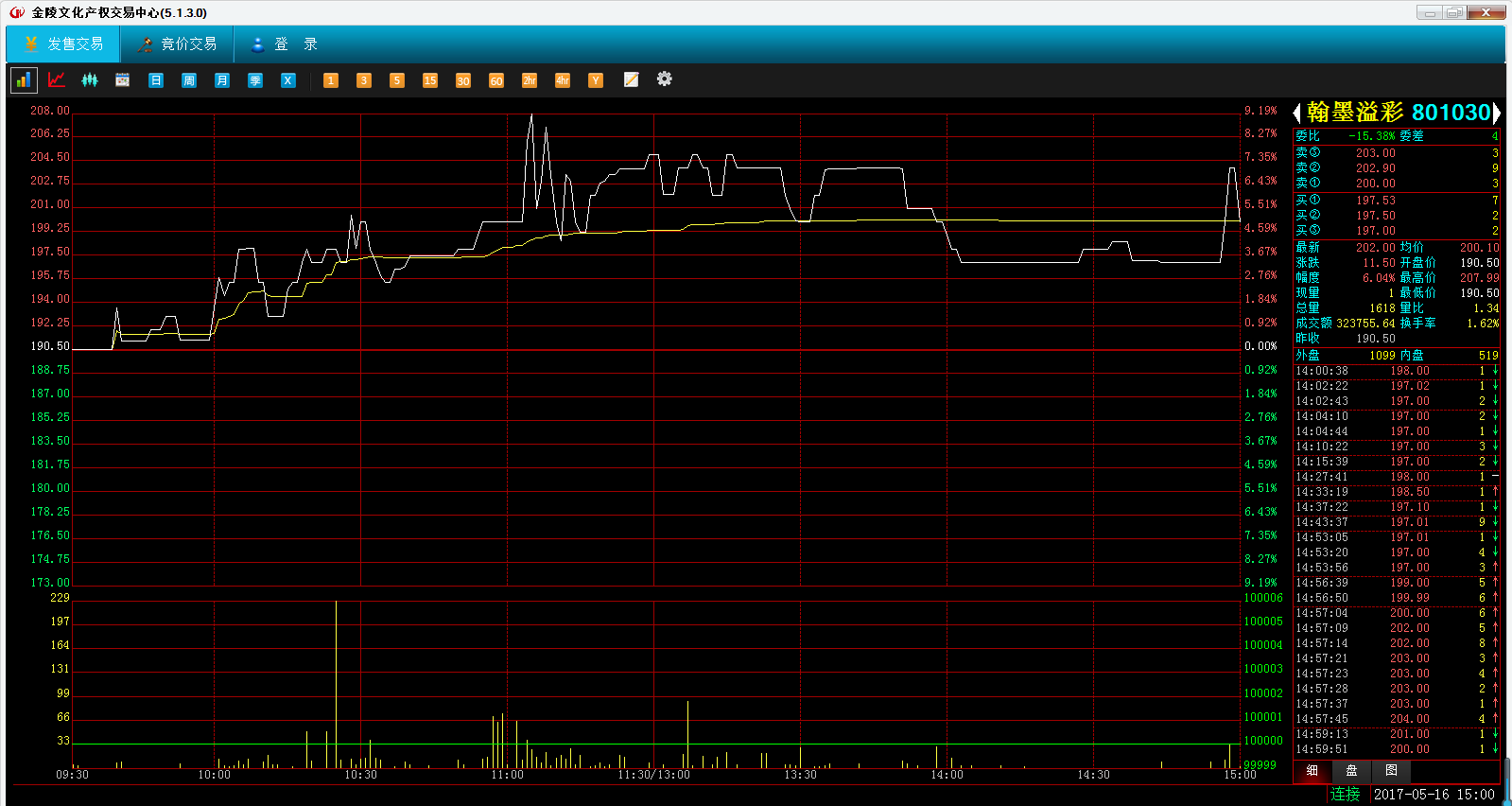Switch to the 图 chart tab

pos(1392,771)
